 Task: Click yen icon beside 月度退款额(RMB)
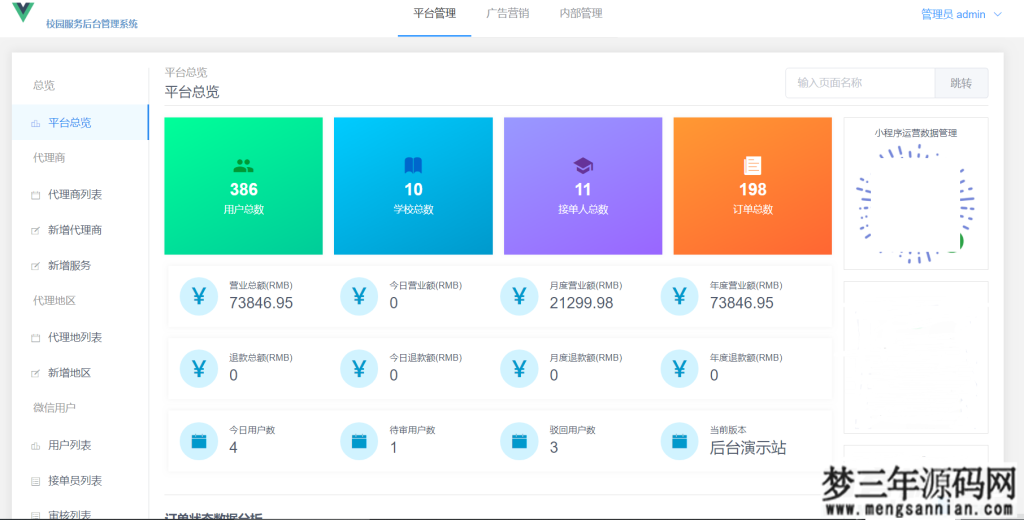click(519, 368)
